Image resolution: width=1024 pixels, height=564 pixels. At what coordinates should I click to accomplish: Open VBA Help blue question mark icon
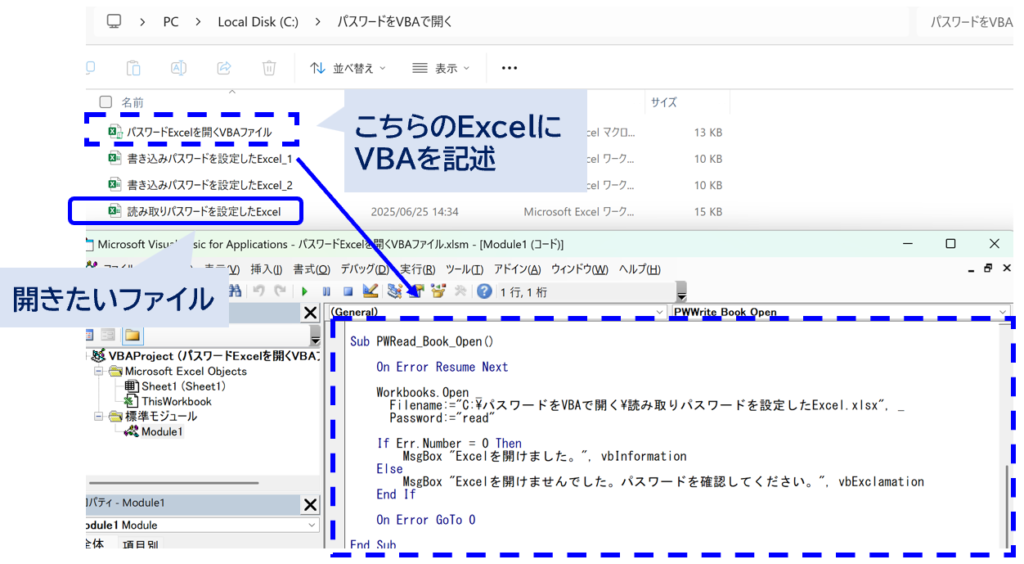click(484, 291)
